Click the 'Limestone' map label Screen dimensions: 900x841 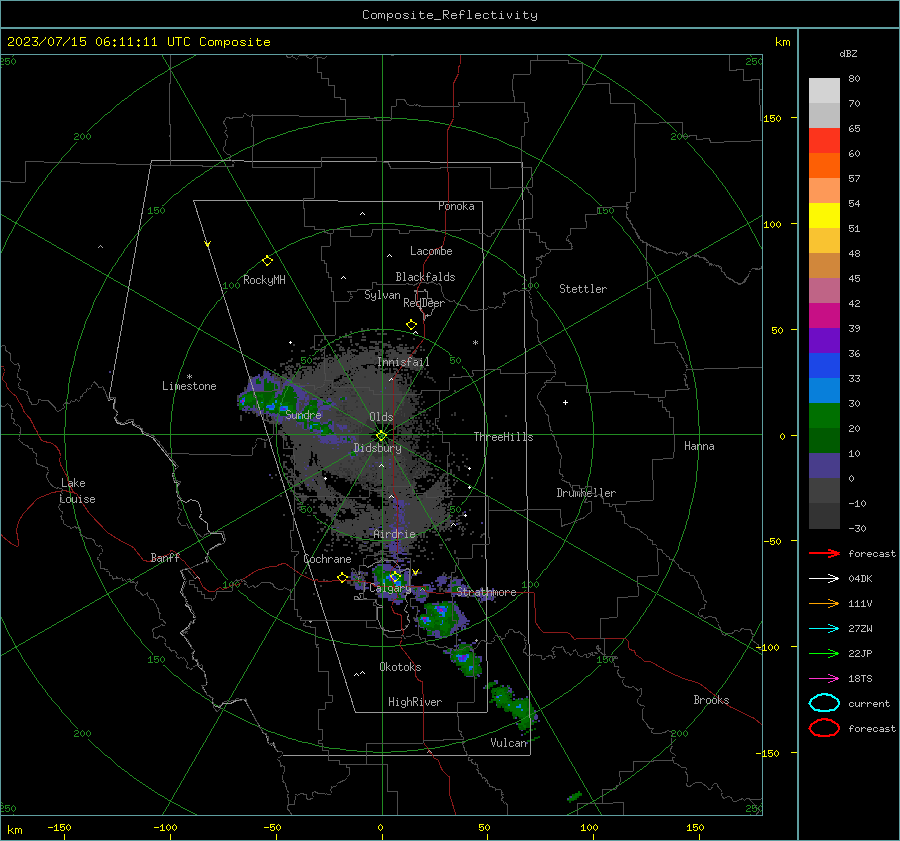point(189,386)
